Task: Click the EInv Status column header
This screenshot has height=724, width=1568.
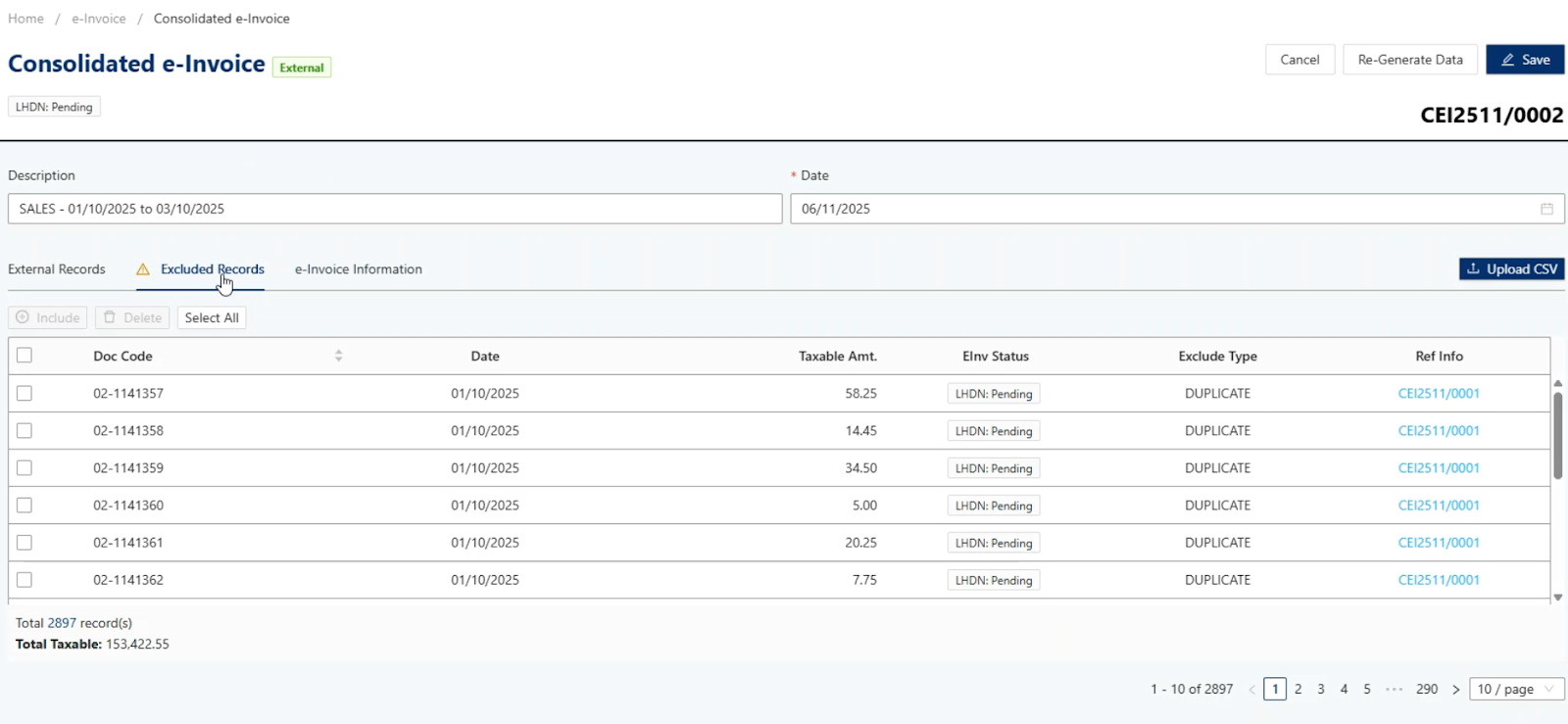Action: pyautogui.click(x=996, y=356)
